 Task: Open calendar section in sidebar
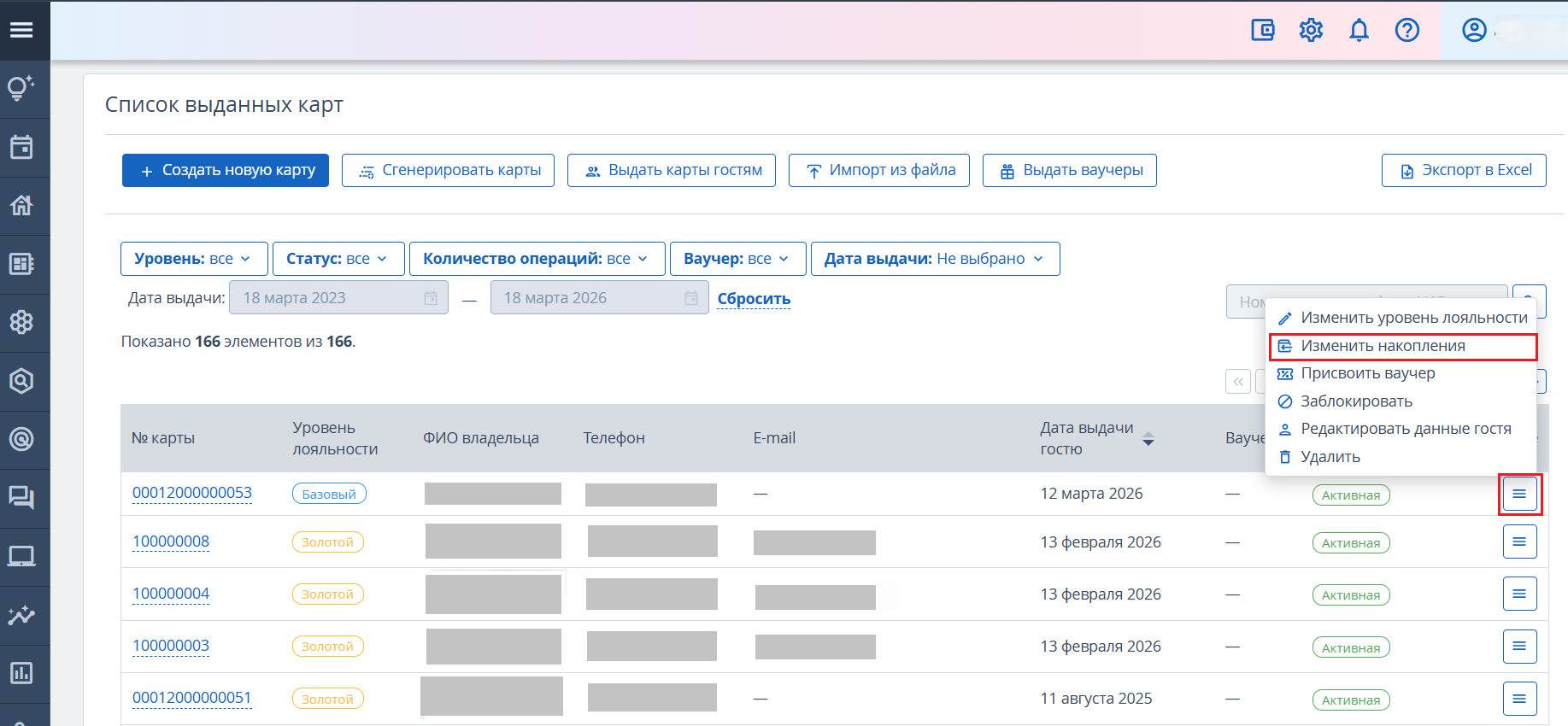[21, 147]
